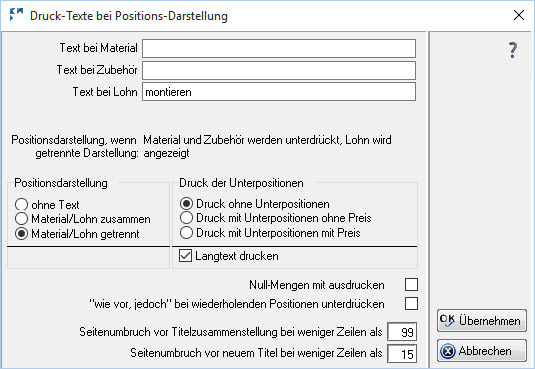Choose 'Material/Lohn zusammen' radio option
Screen dimensions: 535x369
click(x=21, y=219)
